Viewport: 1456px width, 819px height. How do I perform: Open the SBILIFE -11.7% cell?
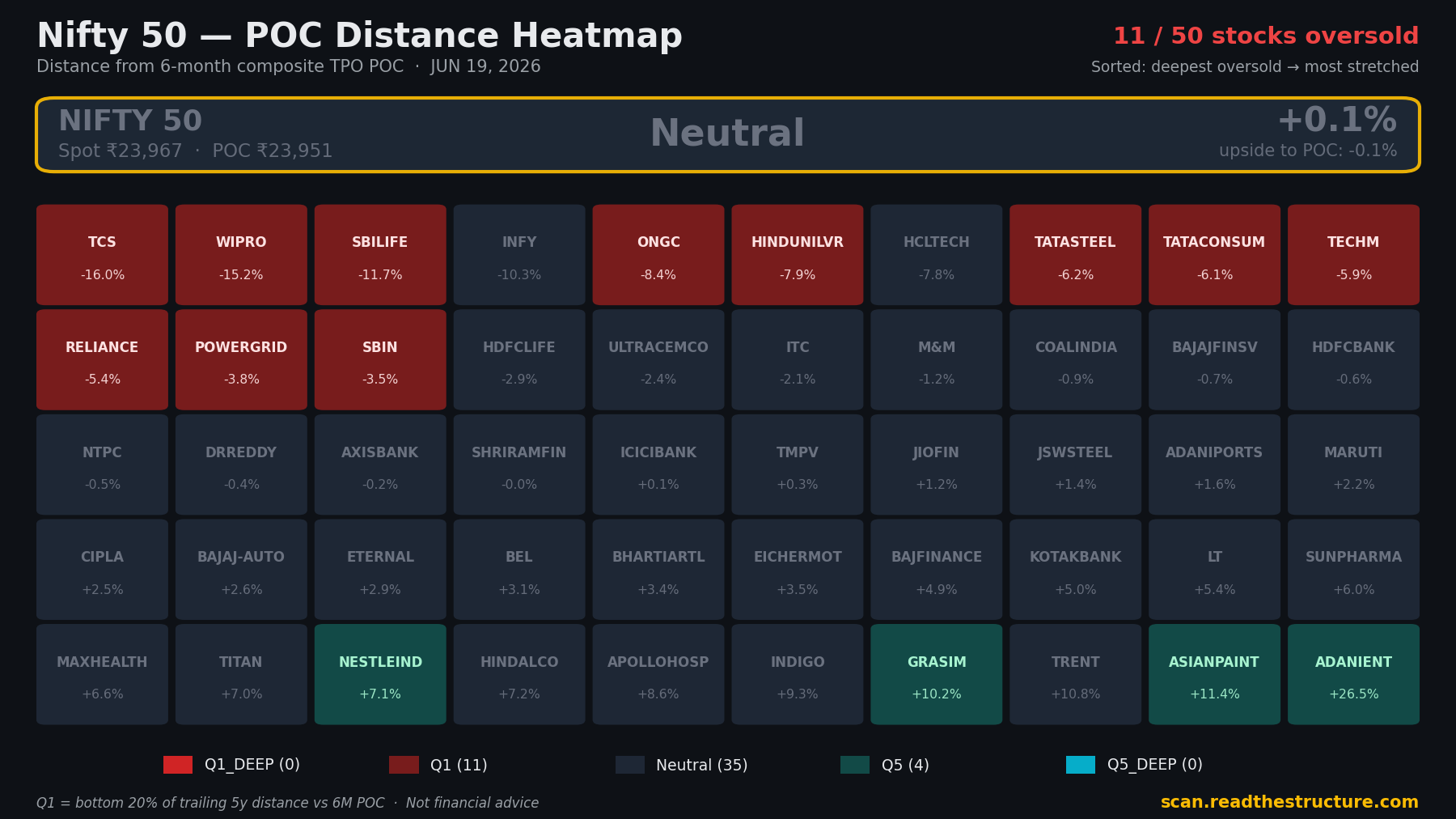point(380,255)
